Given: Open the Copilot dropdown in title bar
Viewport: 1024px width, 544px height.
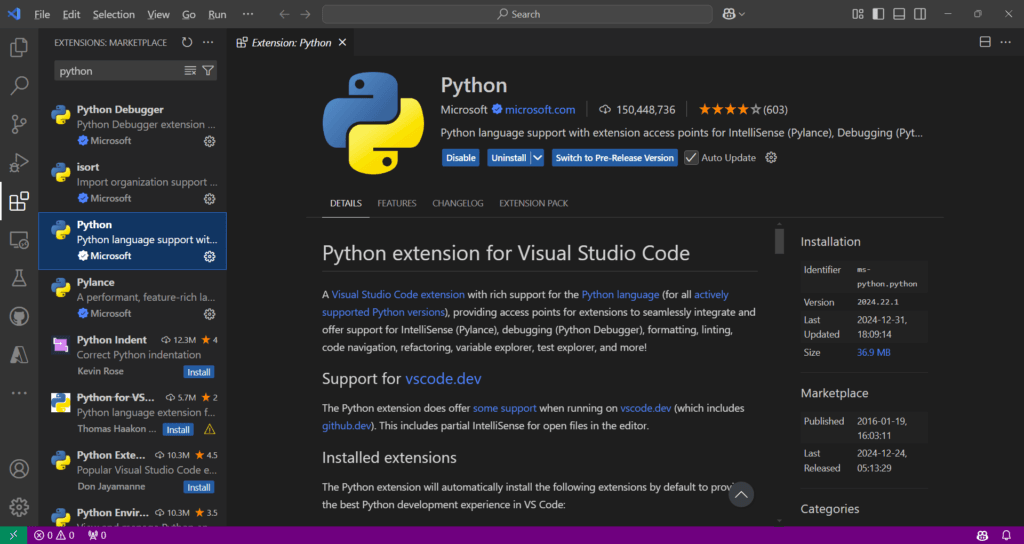Looking at the screenshot, I should [734, 14].
